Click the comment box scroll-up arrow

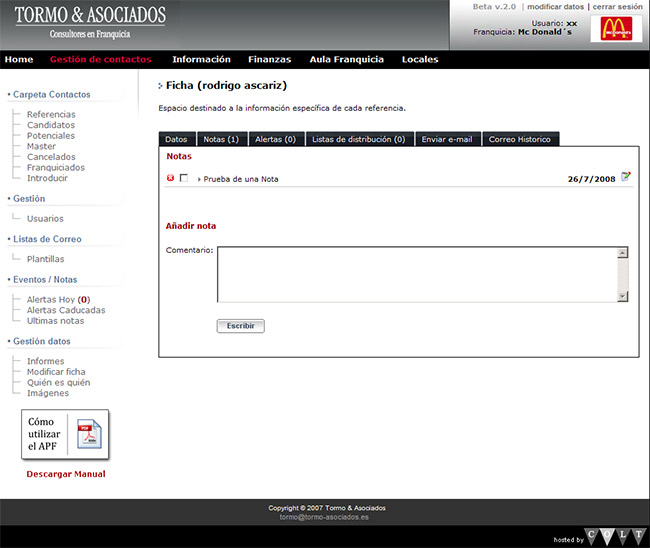623,253
